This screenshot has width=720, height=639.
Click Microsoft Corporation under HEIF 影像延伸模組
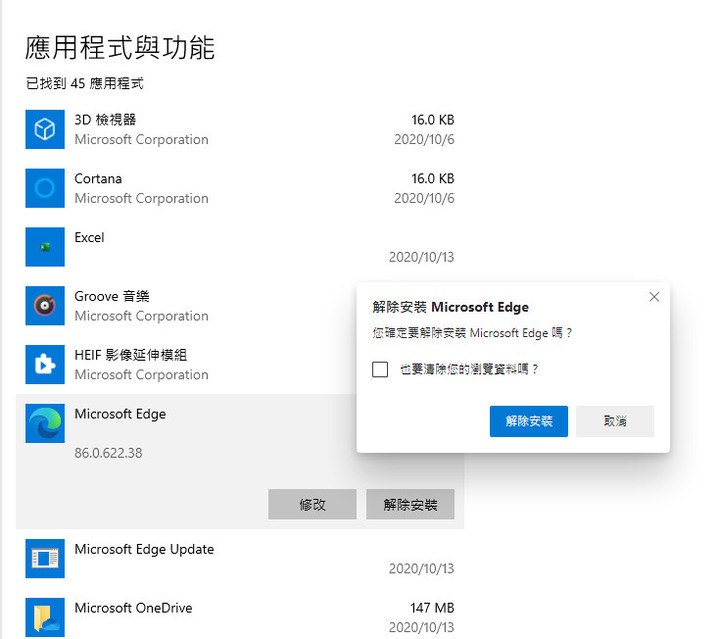[x=141, y=375]
